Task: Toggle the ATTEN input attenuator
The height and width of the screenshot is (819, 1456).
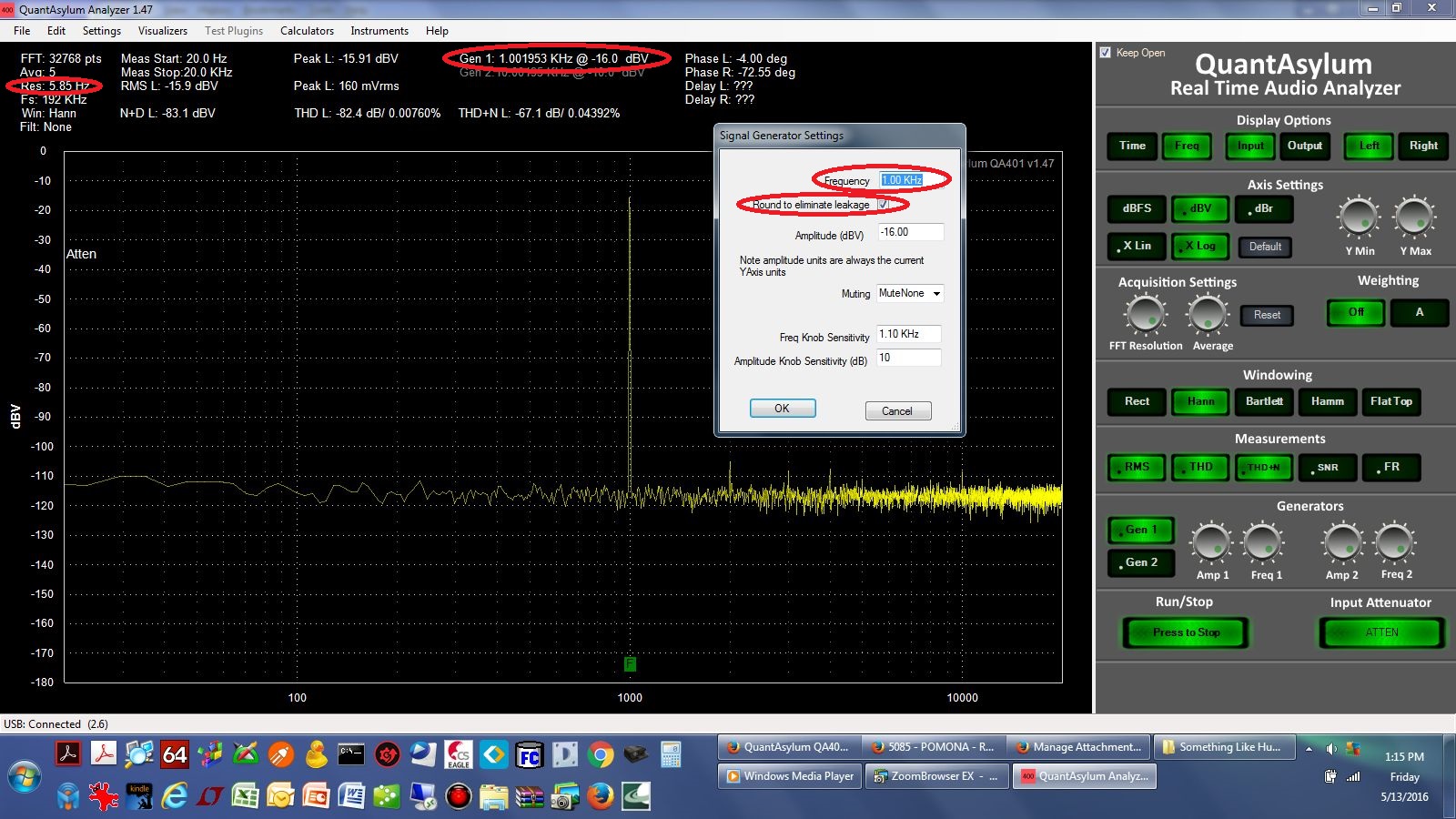Action: (1381, 632)
